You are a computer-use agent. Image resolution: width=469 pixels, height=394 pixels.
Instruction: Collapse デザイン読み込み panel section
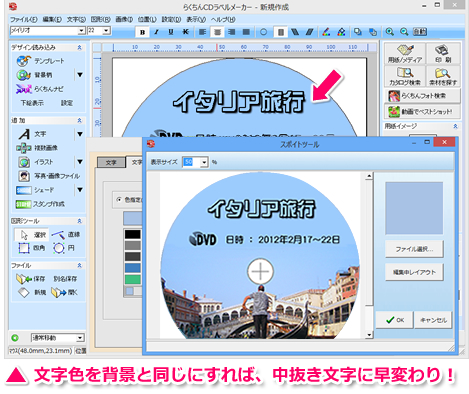79,48
